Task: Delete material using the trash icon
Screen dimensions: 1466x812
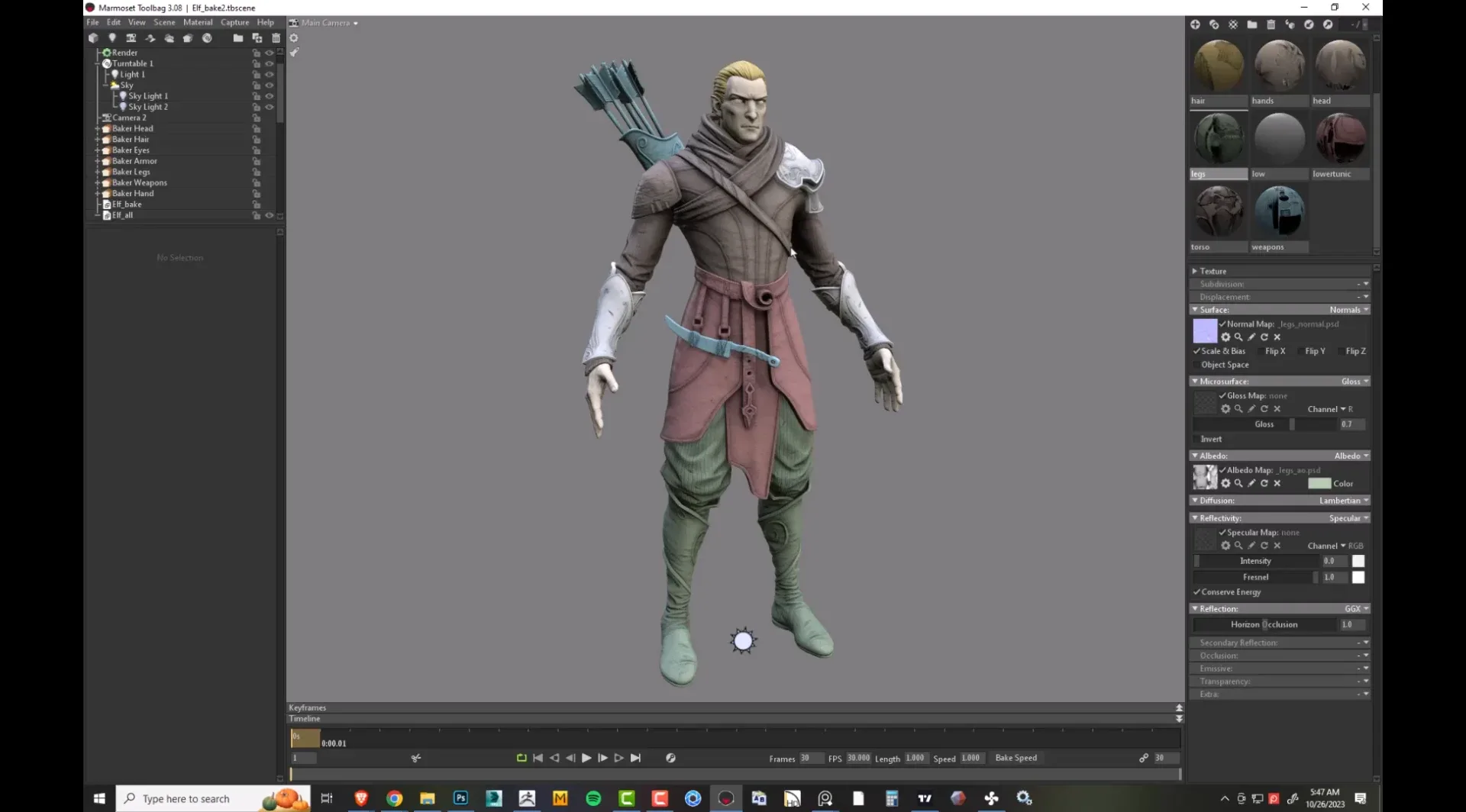Action: point(1271,24)
